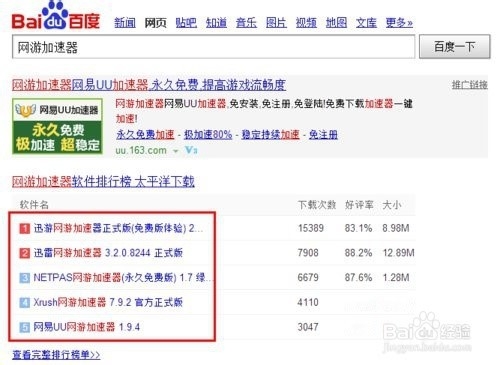Click the rank 5 blue number badge

click(25, 327)
